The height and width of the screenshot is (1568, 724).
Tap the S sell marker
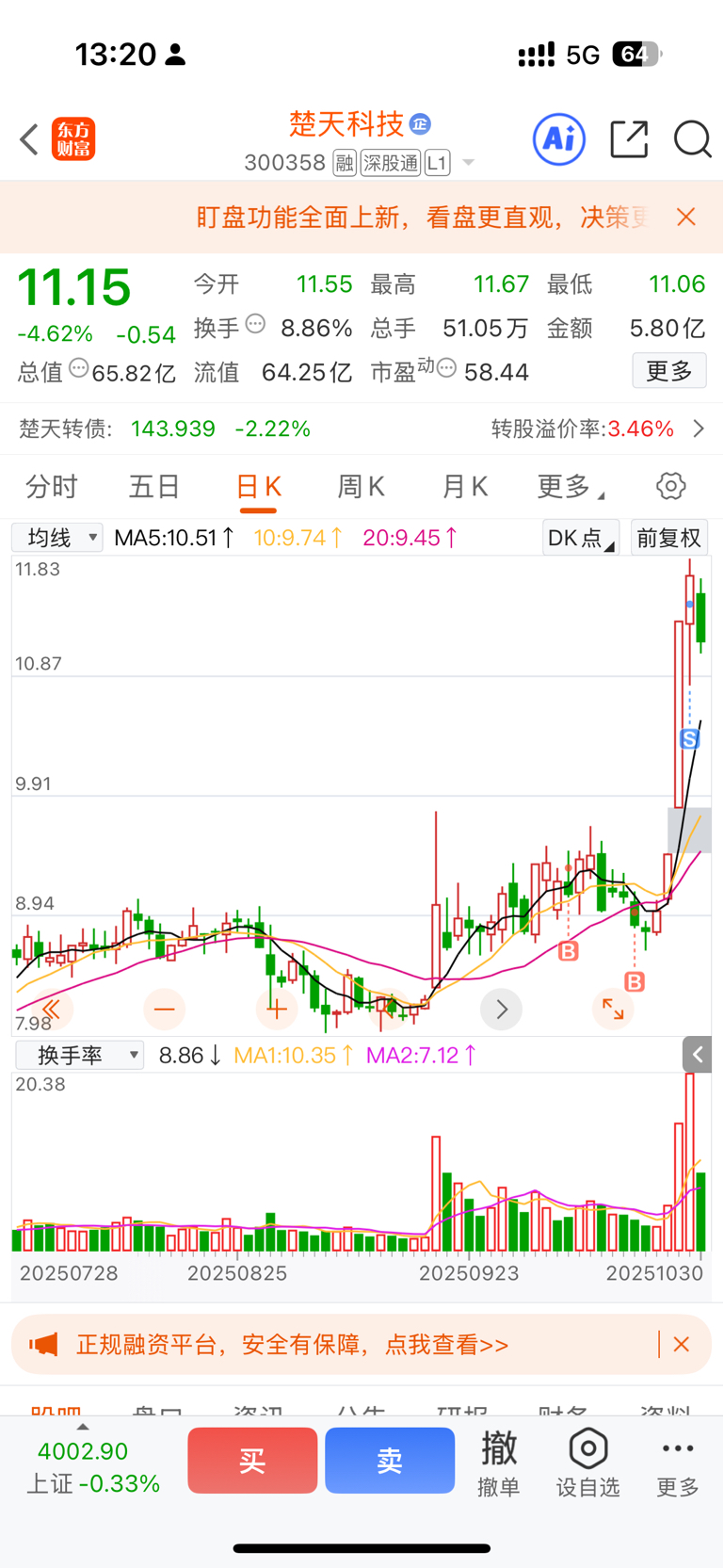pyautogui.click(x=690, y=739)
